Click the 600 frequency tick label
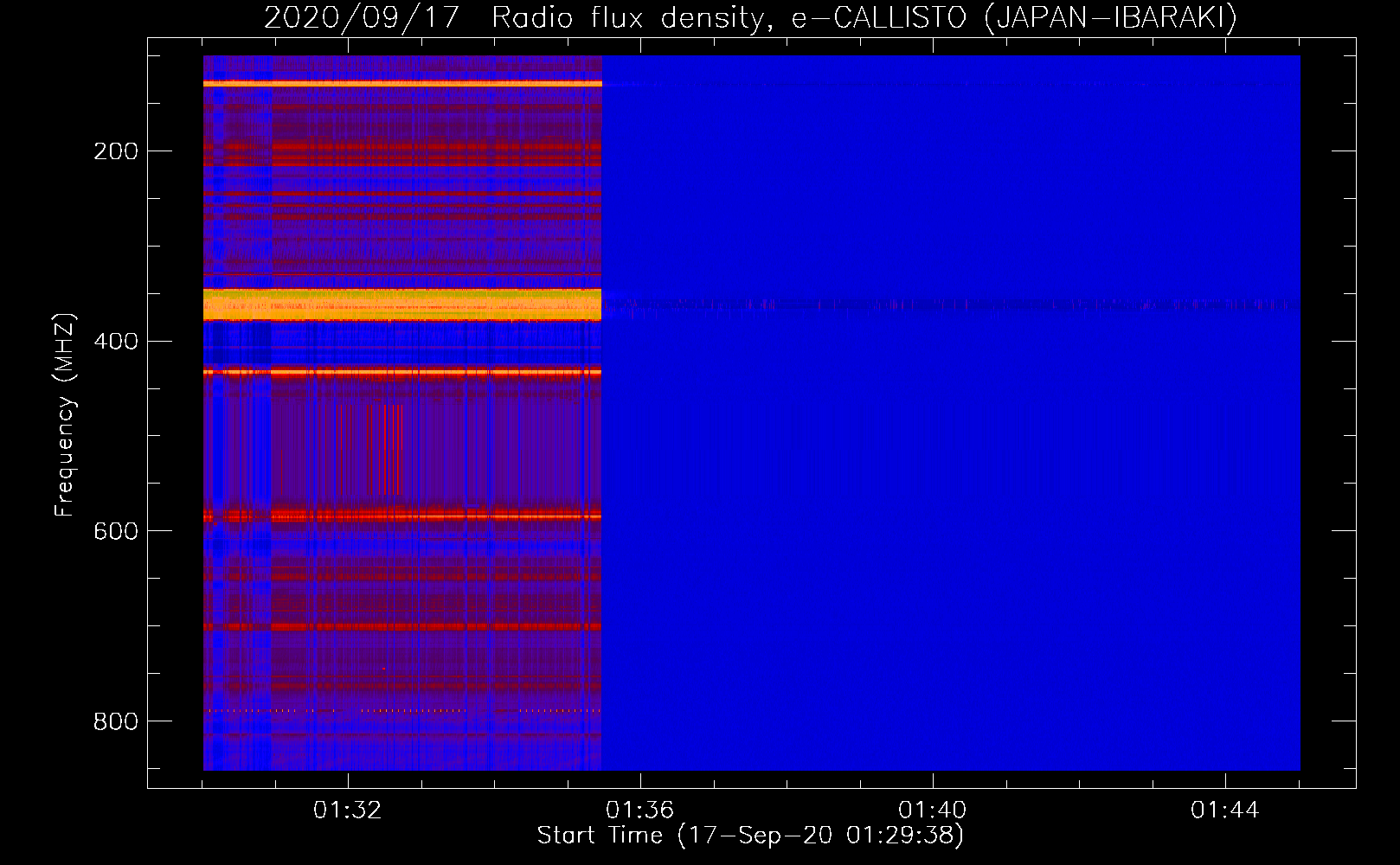1400x865 pixels. point(116,530)
